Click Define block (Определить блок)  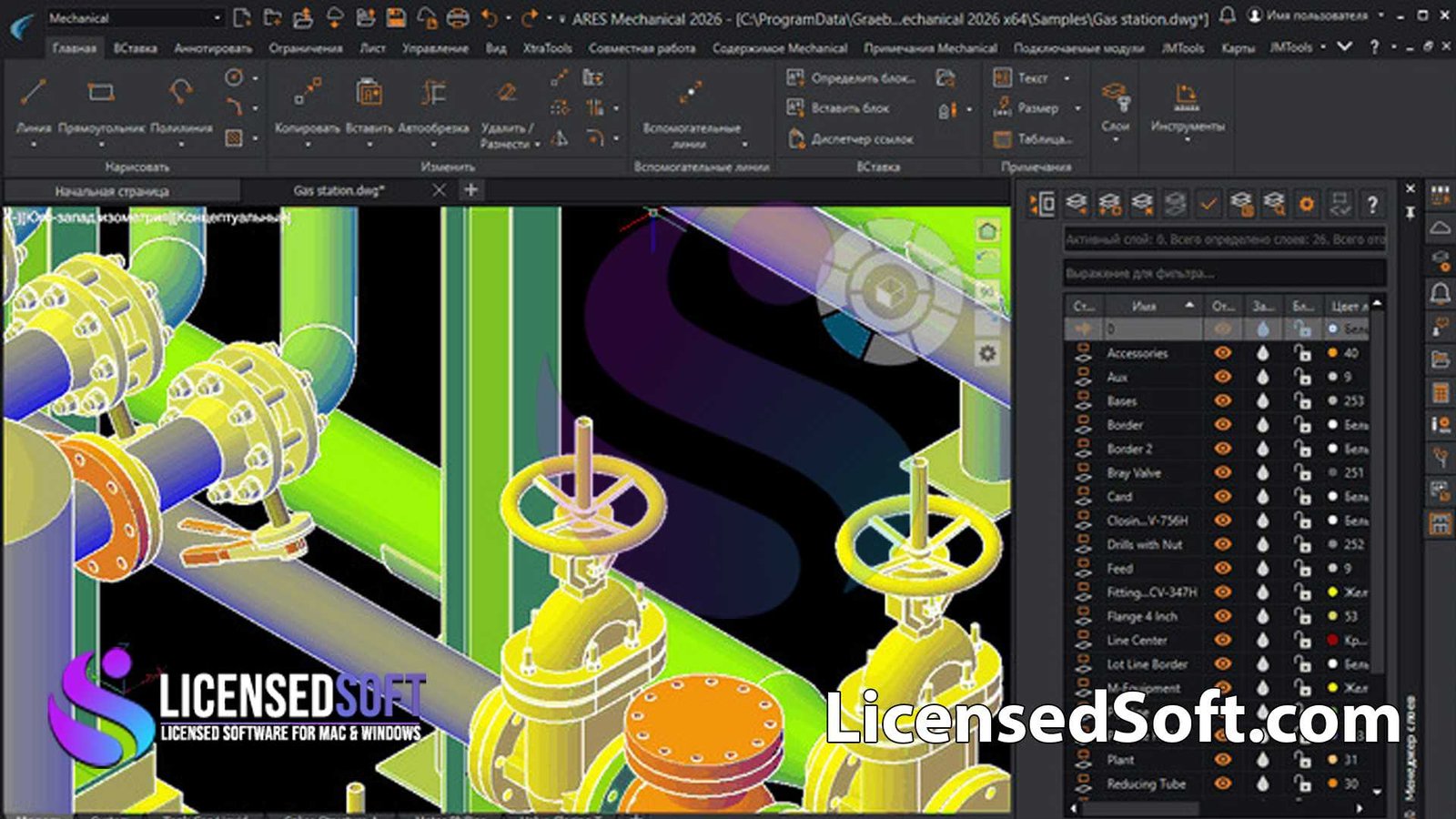(x=851, y=78)
